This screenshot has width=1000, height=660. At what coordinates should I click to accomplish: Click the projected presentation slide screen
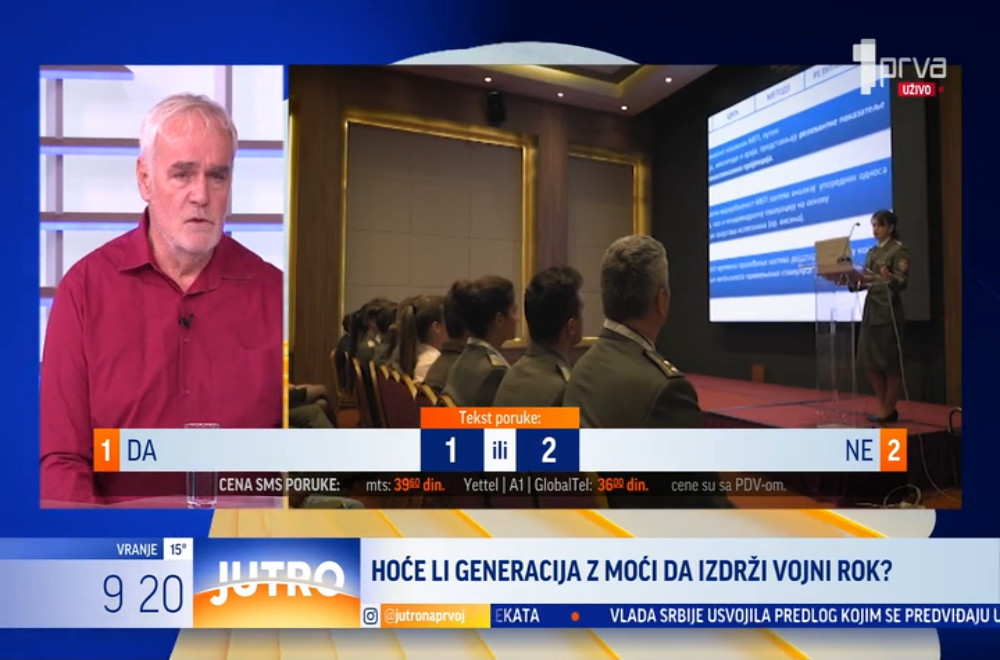pyautogui.click(x=798, y=195)
